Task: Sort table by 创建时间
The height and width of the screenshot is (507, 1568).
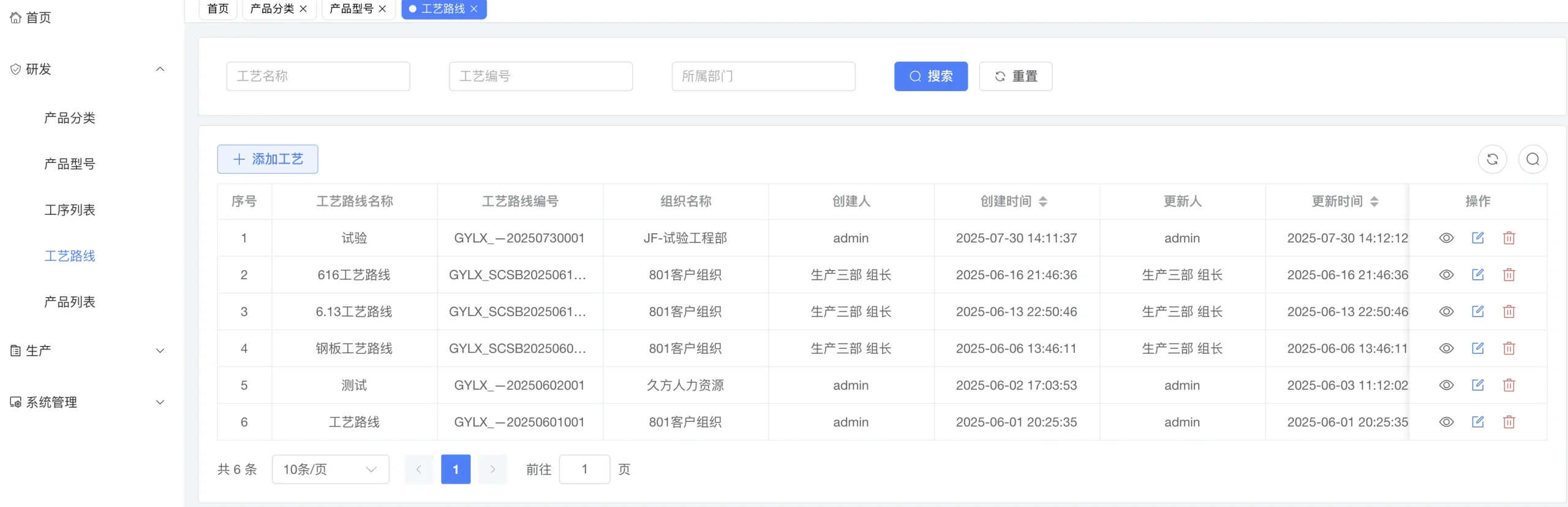Action: point(1042,201)
